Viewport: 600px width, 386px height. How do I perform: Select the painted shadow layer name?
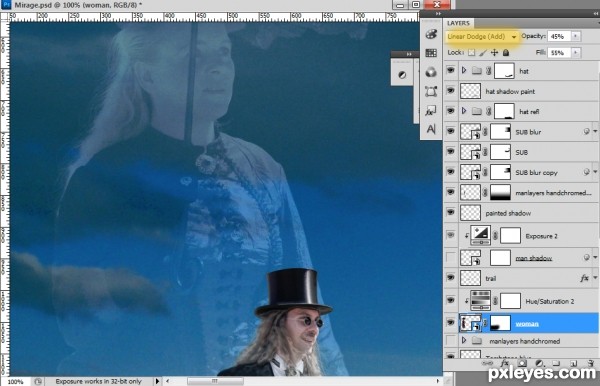click(x=508, y=213)
